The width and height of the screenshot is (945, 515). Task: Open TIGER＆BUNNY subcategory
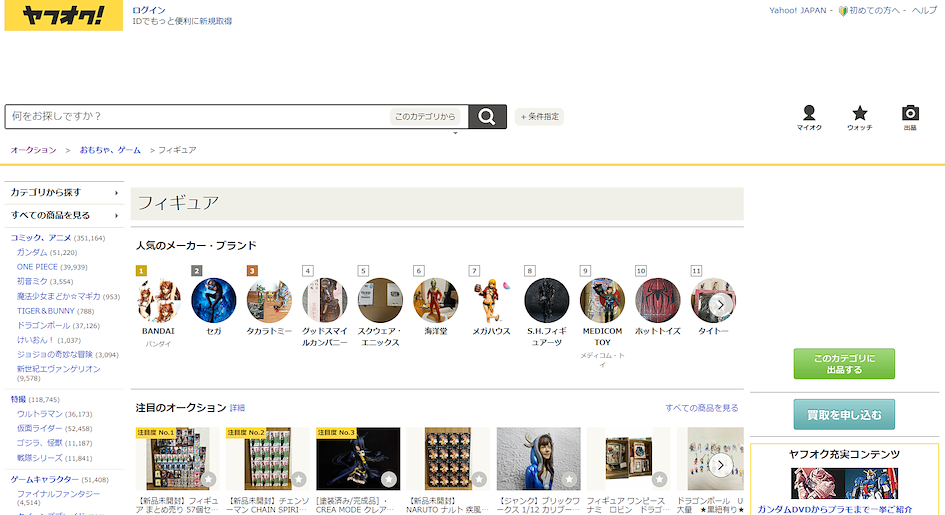46,311
